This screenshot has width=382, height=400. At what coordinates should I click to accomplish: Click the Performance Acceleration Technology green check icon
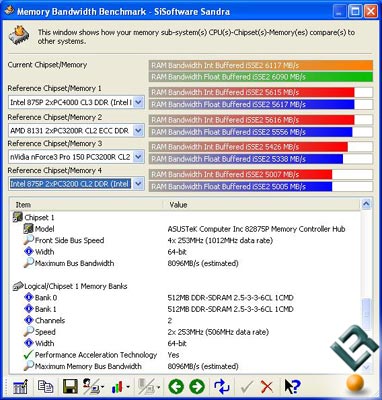(x=28, y=355)
